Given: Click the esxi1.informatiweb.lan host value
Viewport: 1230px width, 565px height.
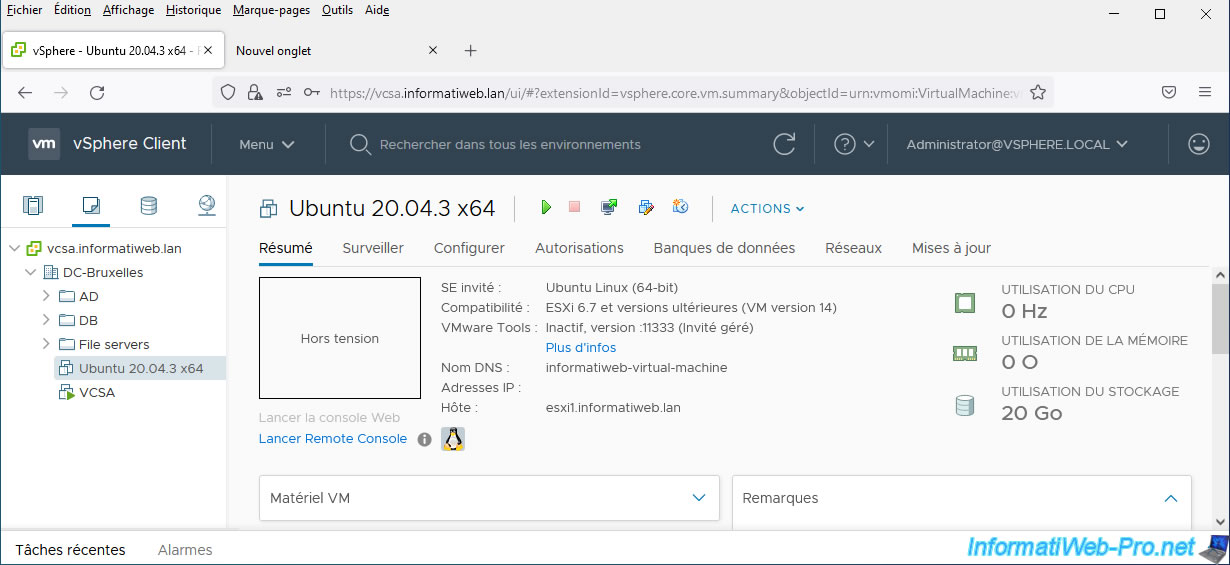Looking at the screenshot, I should [x=613, y=408].
